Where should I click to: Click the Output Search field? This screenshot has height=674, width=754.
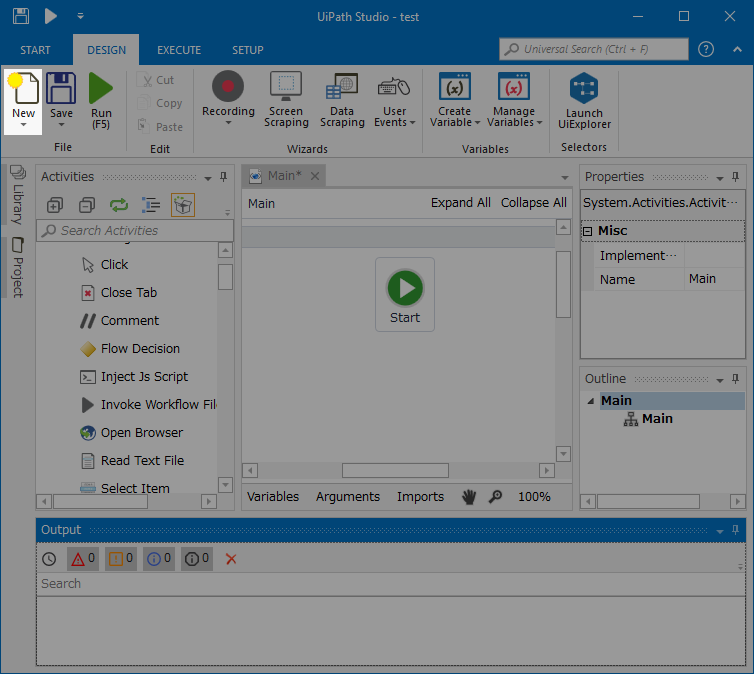coord(391,584)
